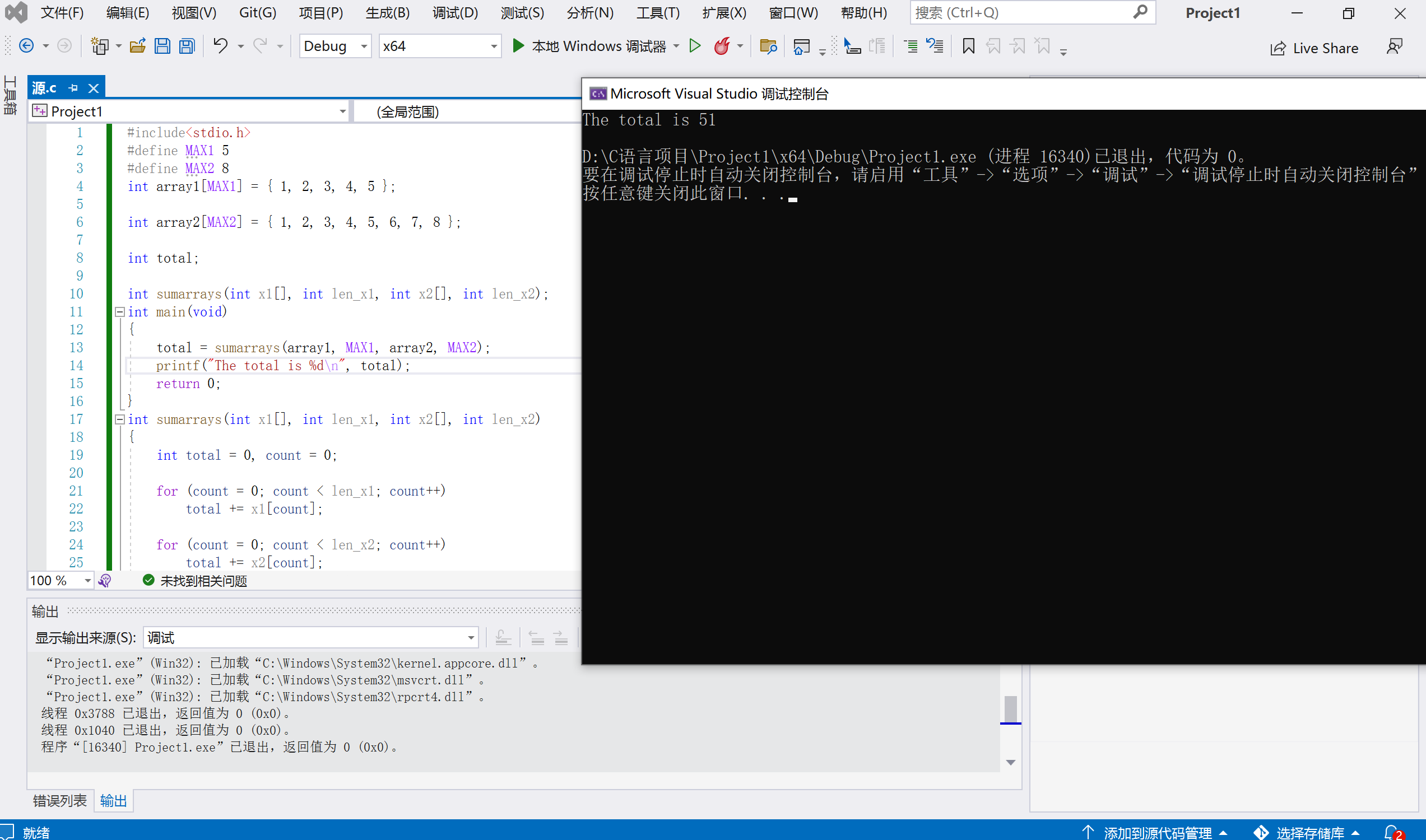Click the 未找到相关问题 status text
This screenshot has width=1426, height=840.
pyautogui.click(x=204, y=581)
